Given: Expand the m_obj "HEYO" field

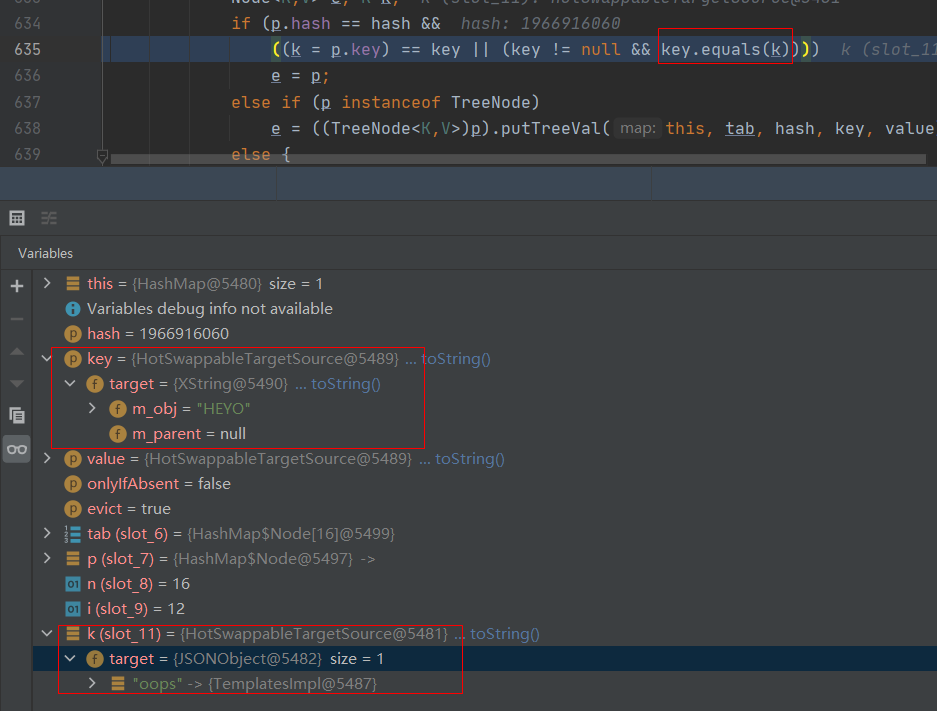Looking at the screenshot, I should pos(93,409).
